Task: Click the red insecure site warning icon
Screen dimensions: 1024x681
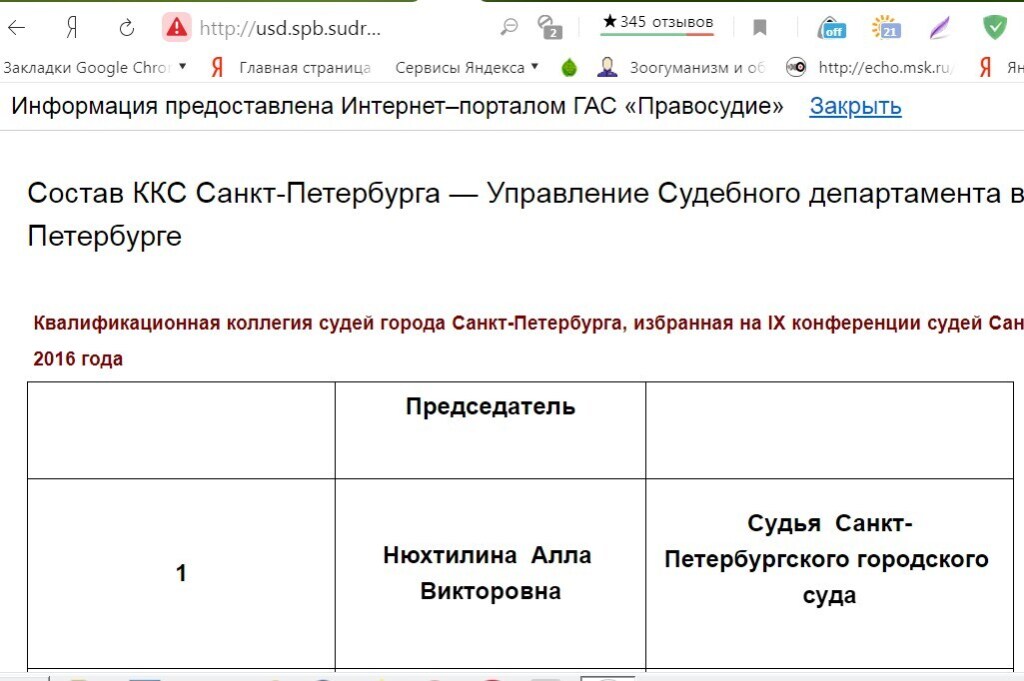Action: point(177,28)
